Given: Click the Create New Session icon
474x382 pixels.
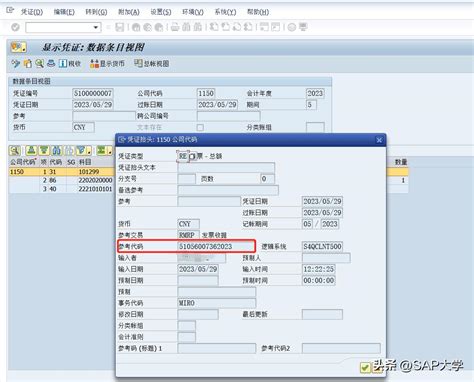Looking at the screenshot, I should click(x=264, y=27).
